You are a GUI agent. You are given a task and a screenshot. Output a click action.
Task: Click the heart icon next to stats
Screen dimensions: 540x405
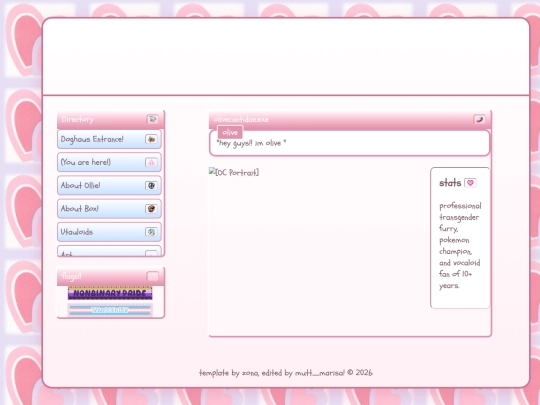(470, 183)
